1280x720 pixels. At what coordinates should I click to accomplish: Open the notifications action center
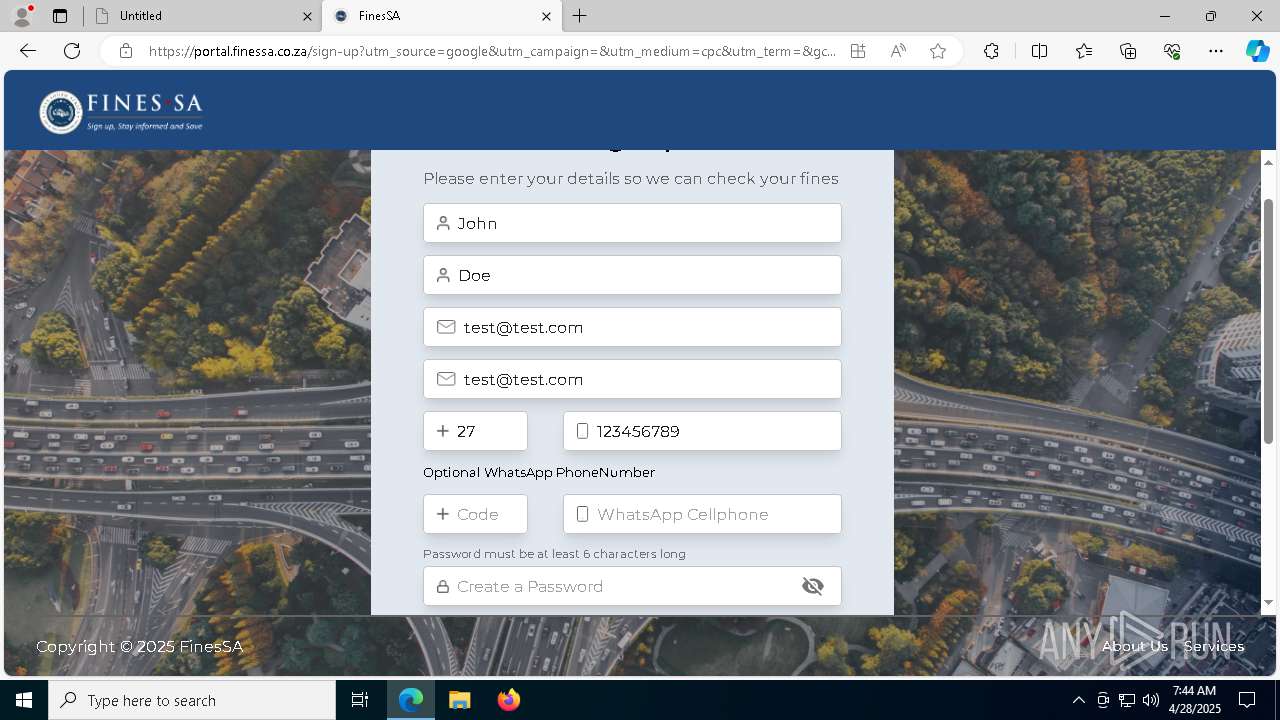click(x=1247, y=700)
